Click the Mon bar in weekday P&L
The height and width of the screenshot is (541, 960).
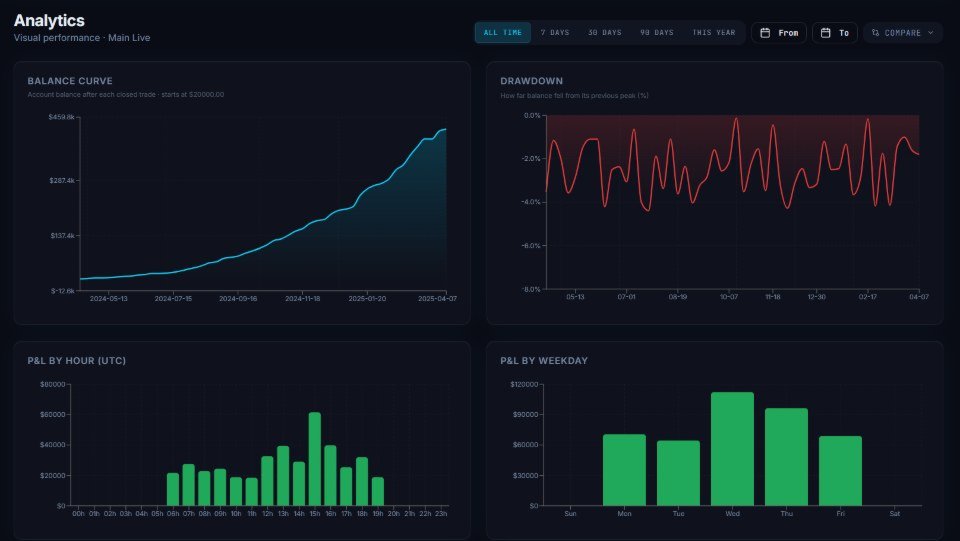[624, 470]
